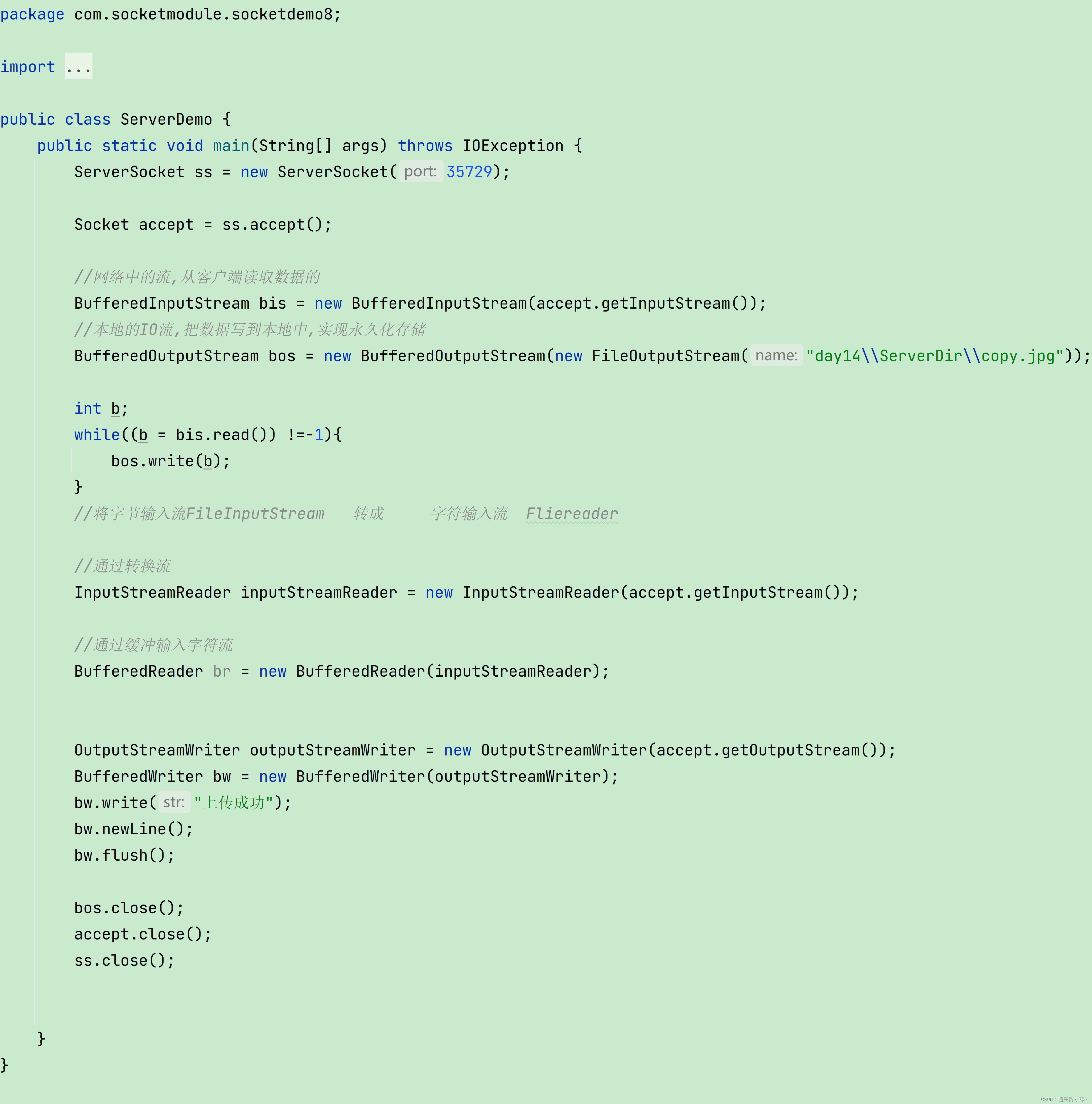Click the unused variable br
This screenshot has height=1104, width=1092.
[222, 672]
